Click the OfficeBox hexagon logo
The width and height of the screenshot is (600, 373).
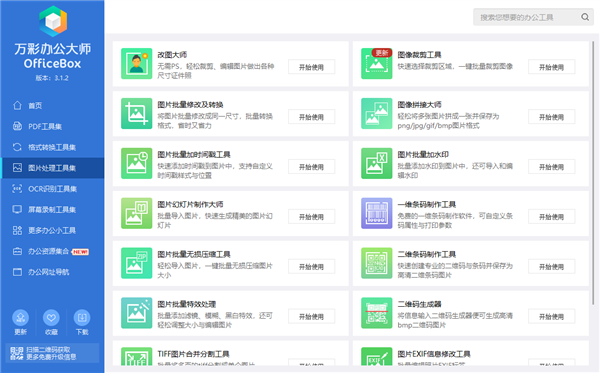(x=53, y=21)
